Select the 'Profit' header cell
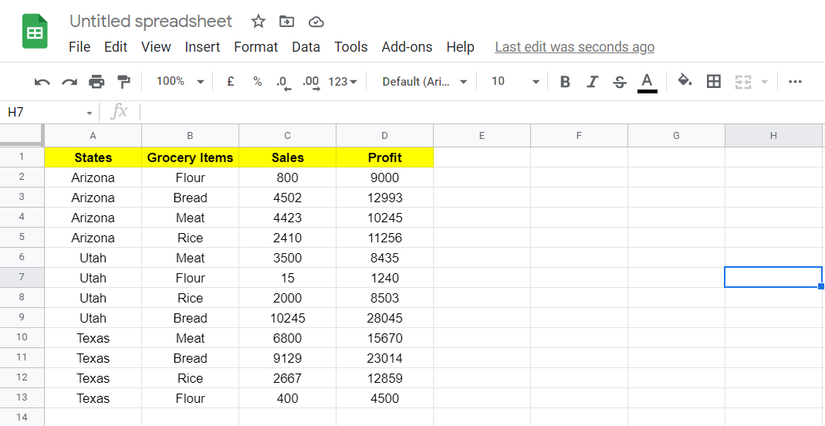 (385, 157)
